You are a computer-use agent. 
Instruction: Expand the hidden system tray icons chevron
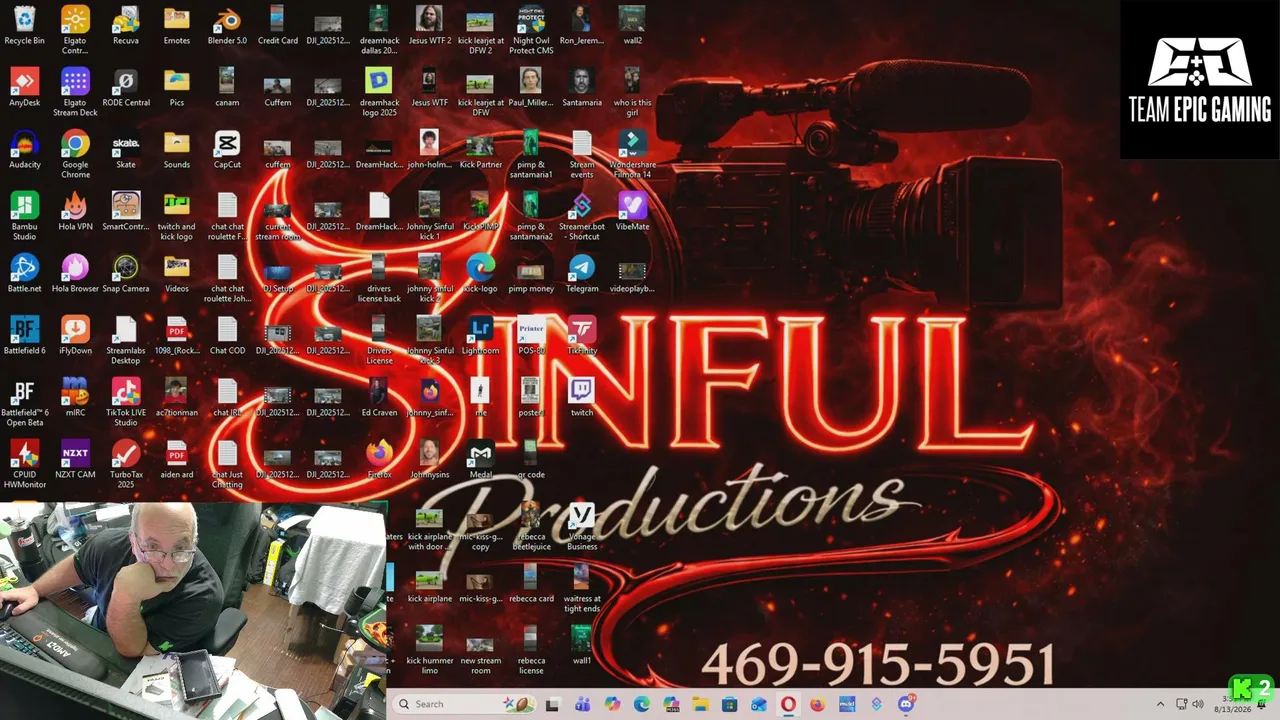(x=1160, y=704)
